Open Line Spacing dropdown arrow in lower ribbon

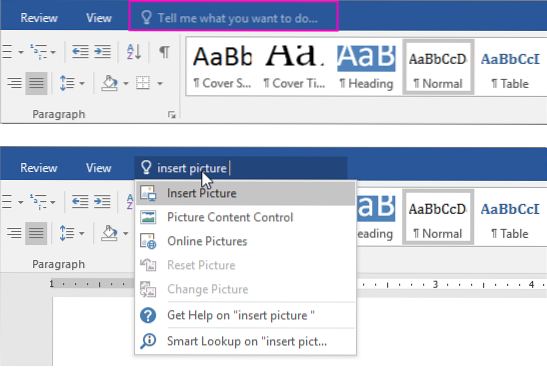pyautogui.click(x=82, y=233)
